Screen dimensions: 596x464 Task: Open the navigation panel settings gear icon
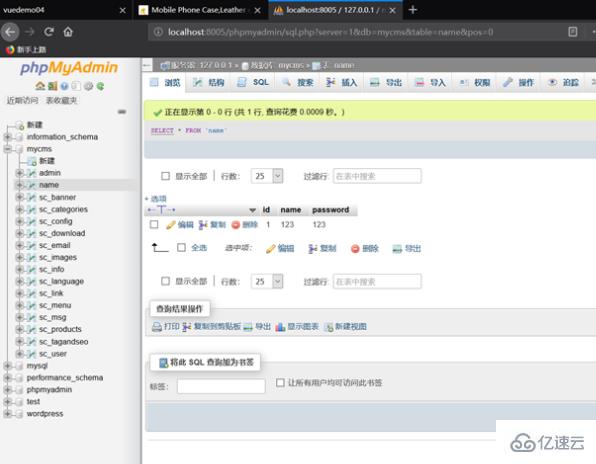pos(88,86)
